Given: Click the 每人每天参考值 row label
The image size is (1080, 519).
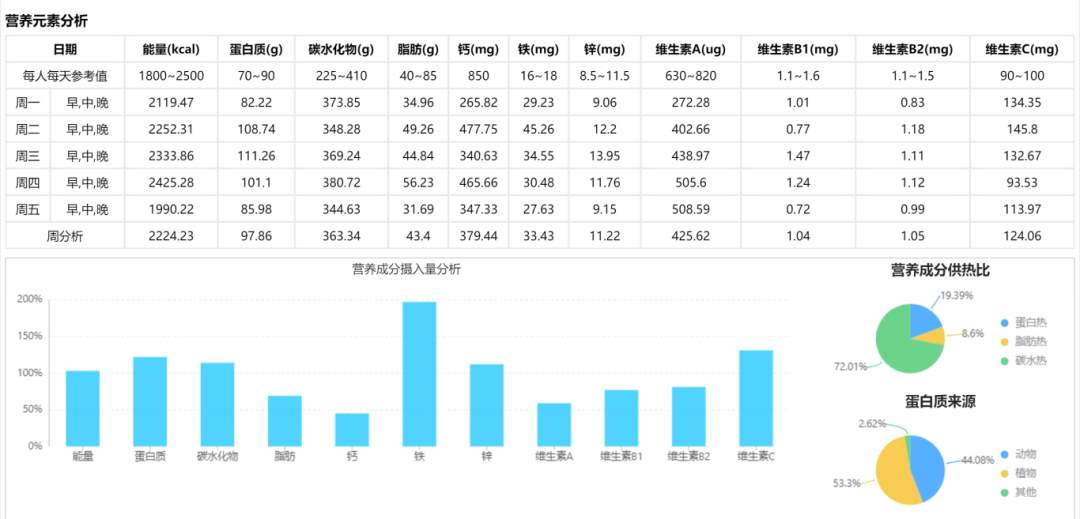Looking at the screenshot, I should [65, 76].
